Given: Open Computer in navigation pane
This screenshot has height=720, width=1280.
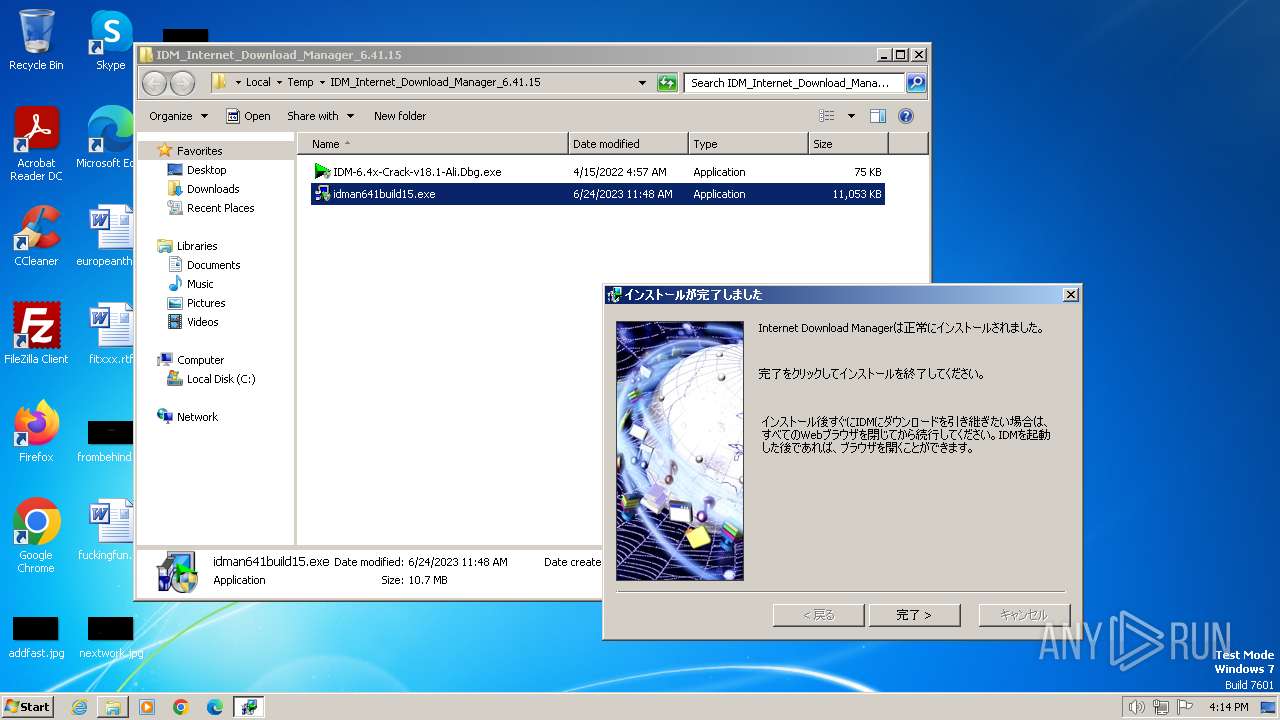Looking at the screenshot, I should click(200, 360).
